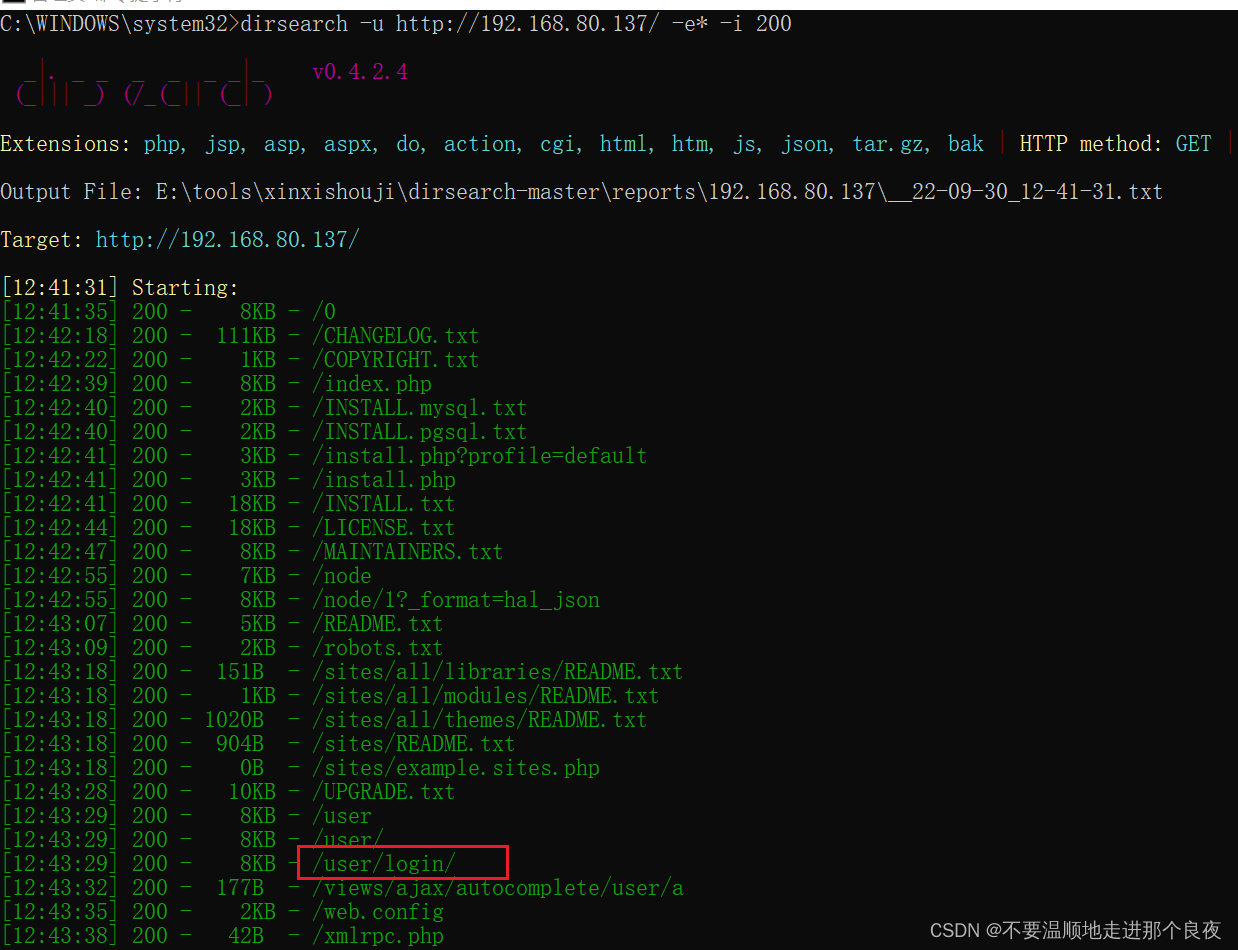The width and height of the screenshot is (1238, 950).
Task: Click the /INSTALL.mysql.txt result path
Action: point(420,408)
